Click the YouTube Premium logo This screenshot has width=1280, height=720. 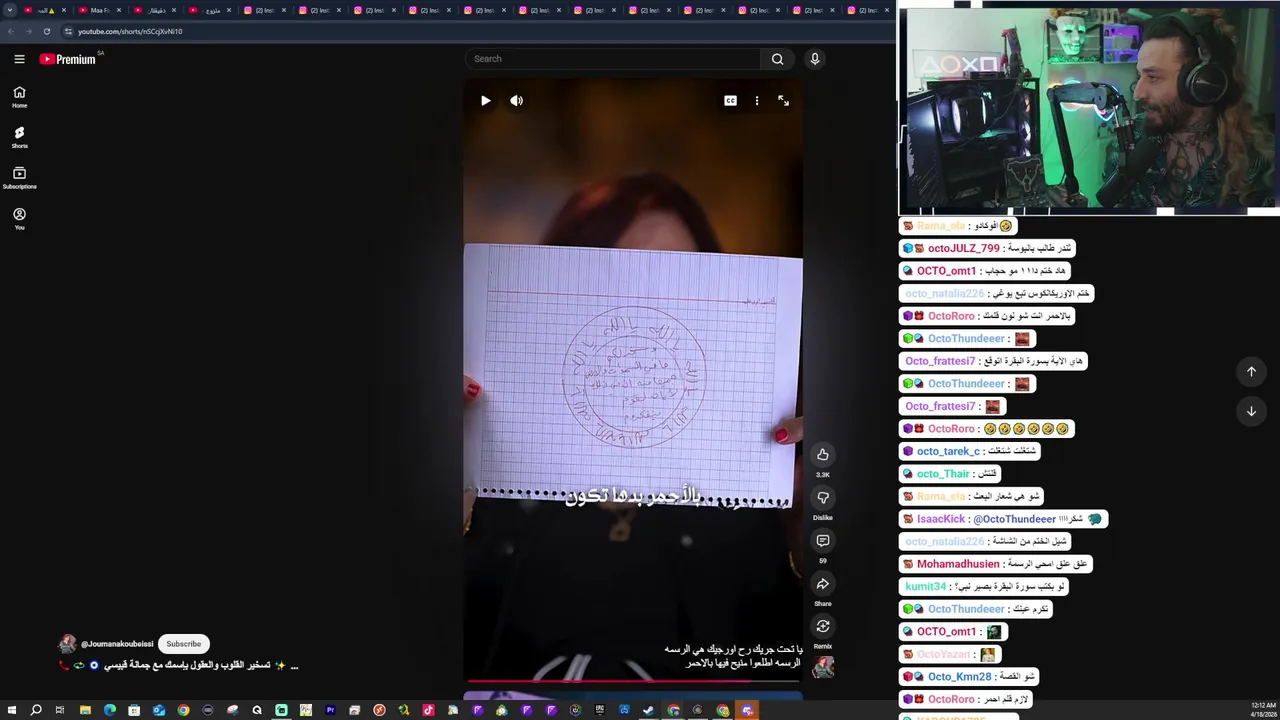pos(68,59)
